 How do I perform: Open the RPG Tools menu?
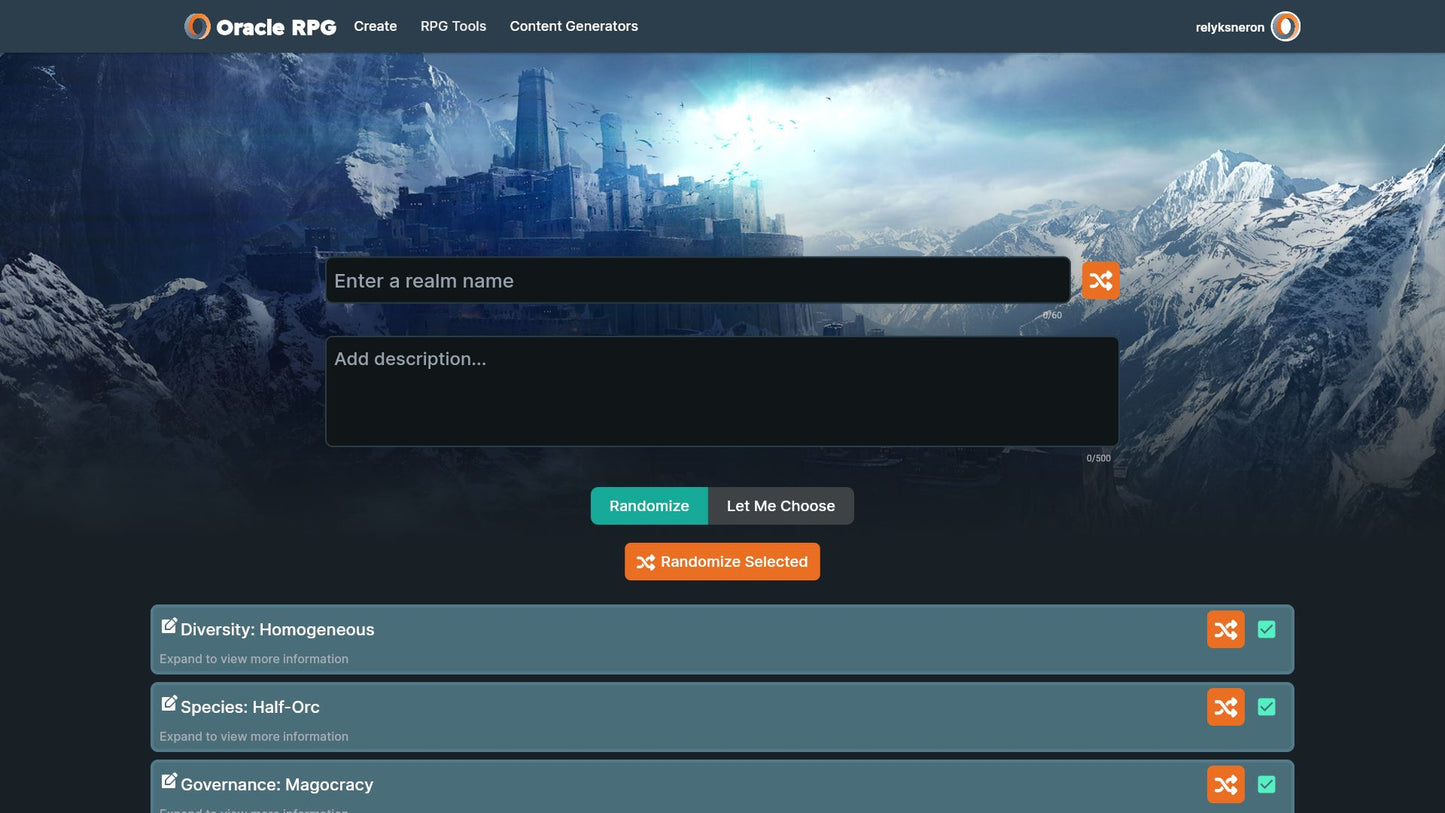[x=453, y=26]
